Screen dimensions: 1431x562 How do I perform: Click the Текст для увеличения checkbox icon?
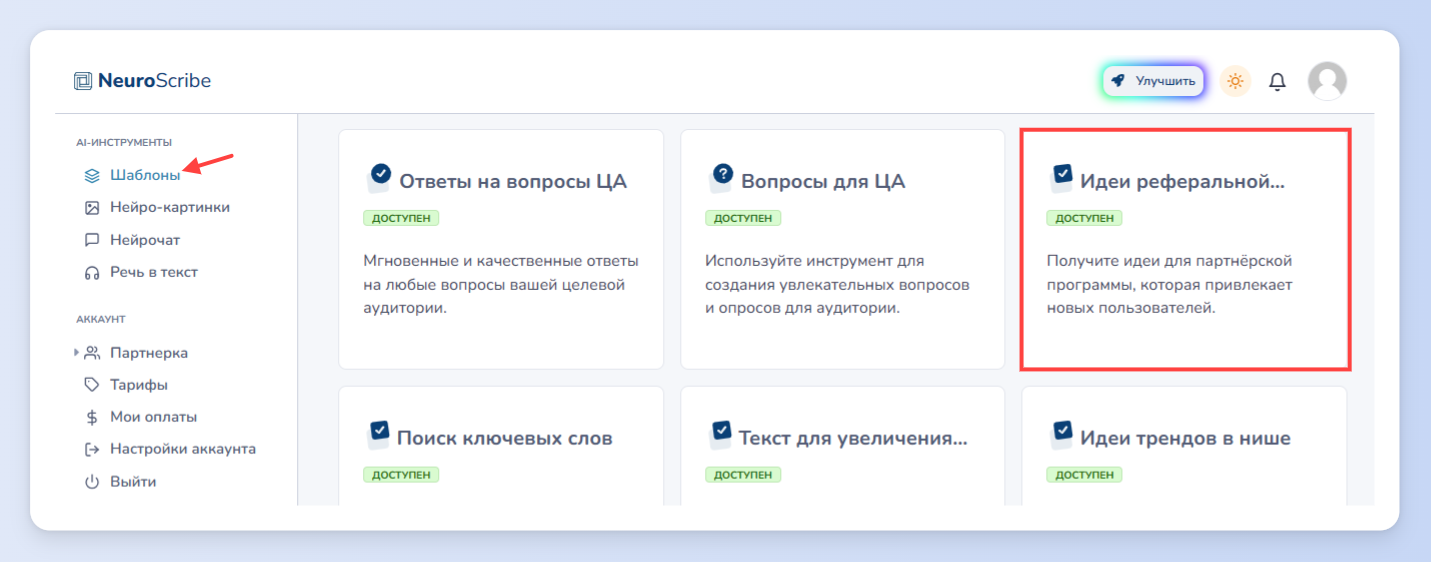point(721,433)
